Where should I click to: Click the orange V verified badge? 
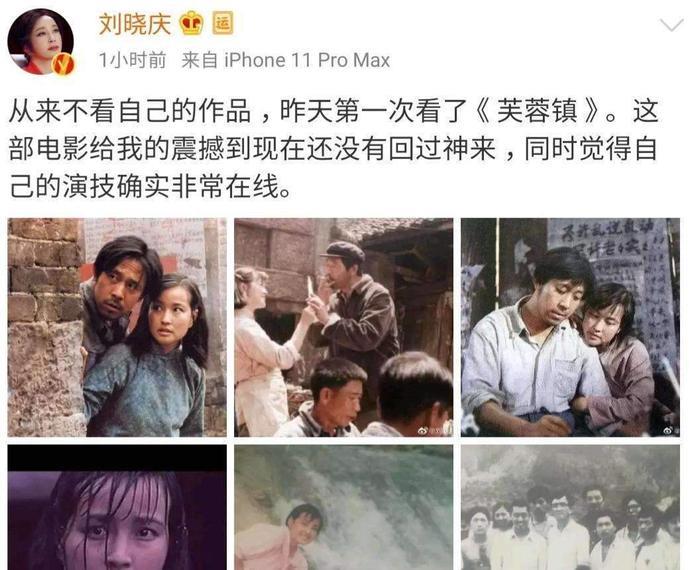[x=62, y=64]
